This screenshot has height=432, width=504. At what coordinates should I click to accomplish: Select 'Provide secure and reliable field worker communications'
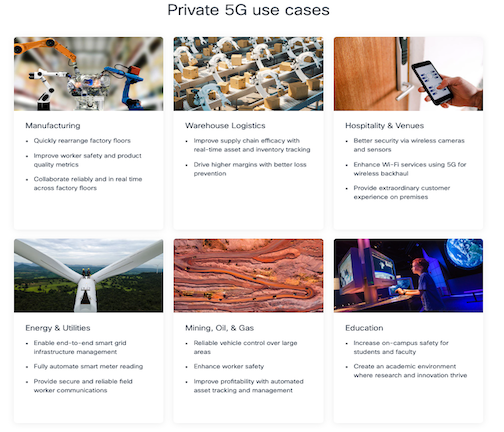coord(83,386)
